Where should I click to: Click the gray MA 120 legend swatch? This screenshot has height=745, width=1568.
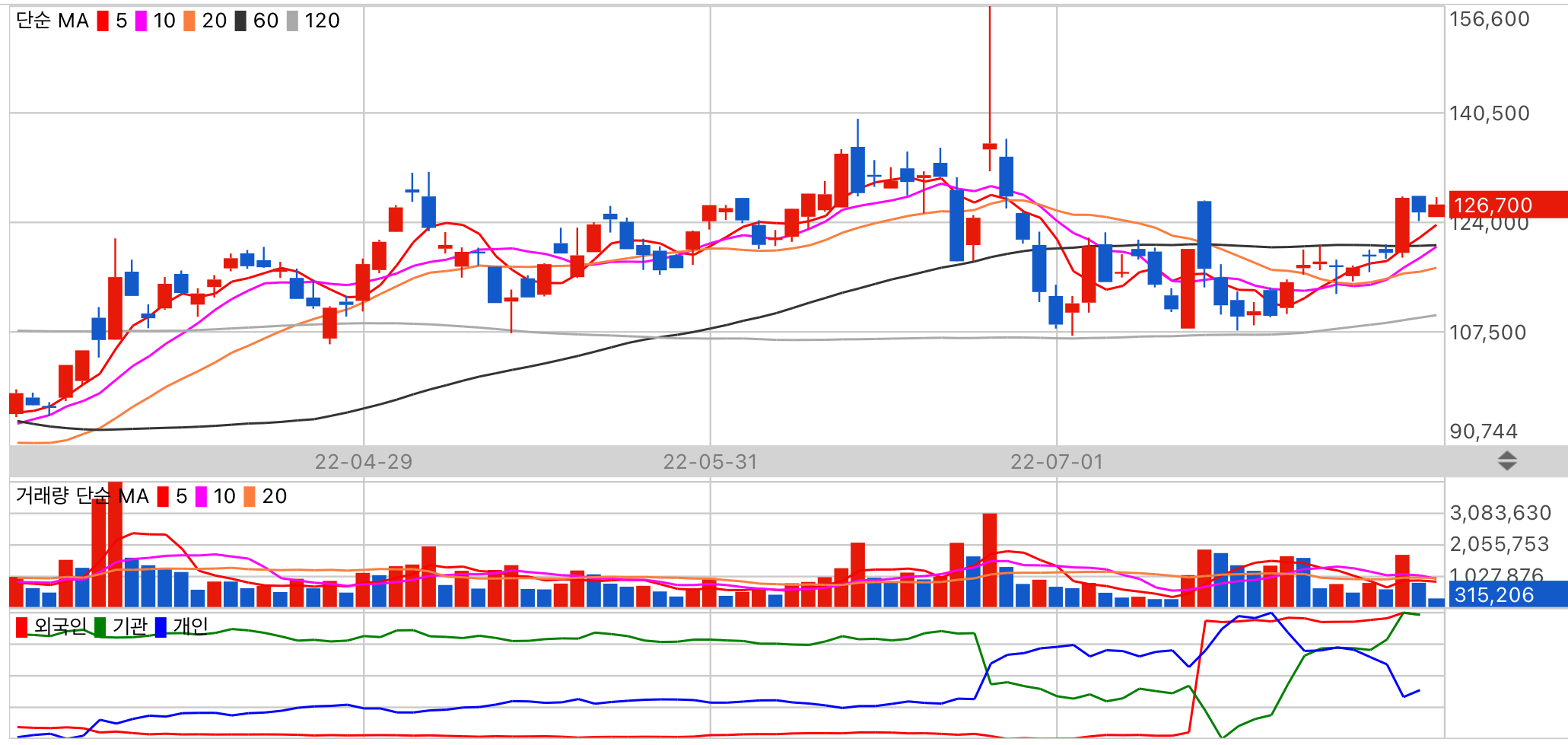click(x=292, y=21)
